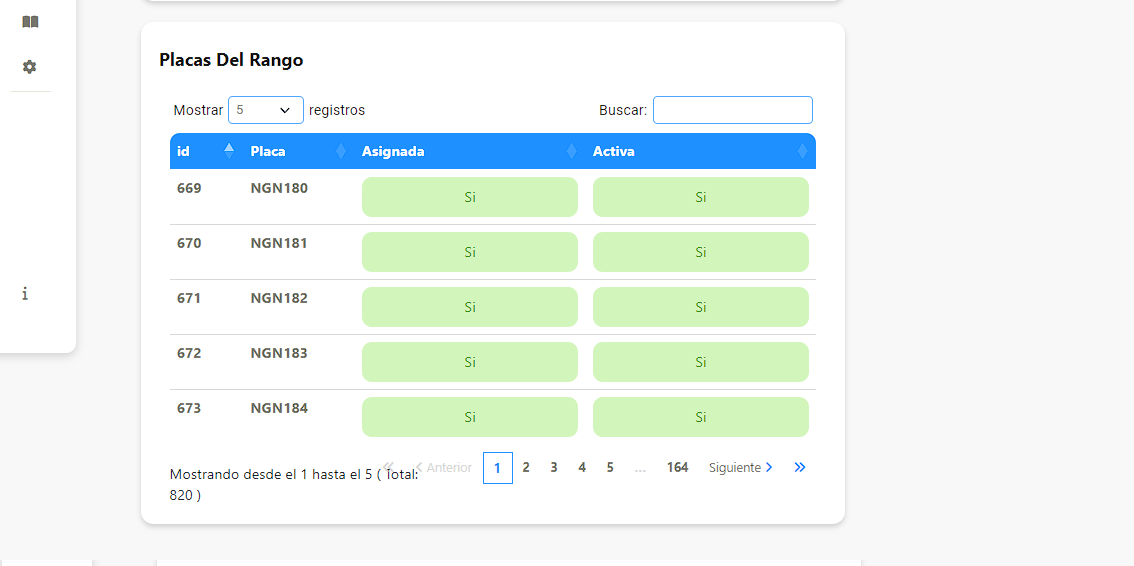The height and width of the screenshot is (566, 1134).
Task: Jump to last page double-chevron
Action: [799, 468]
